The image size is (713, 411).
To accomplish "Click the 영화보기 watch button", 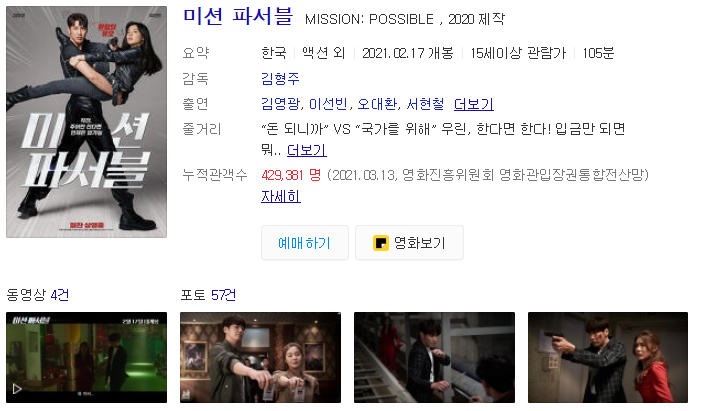I will tap(409, 243).
